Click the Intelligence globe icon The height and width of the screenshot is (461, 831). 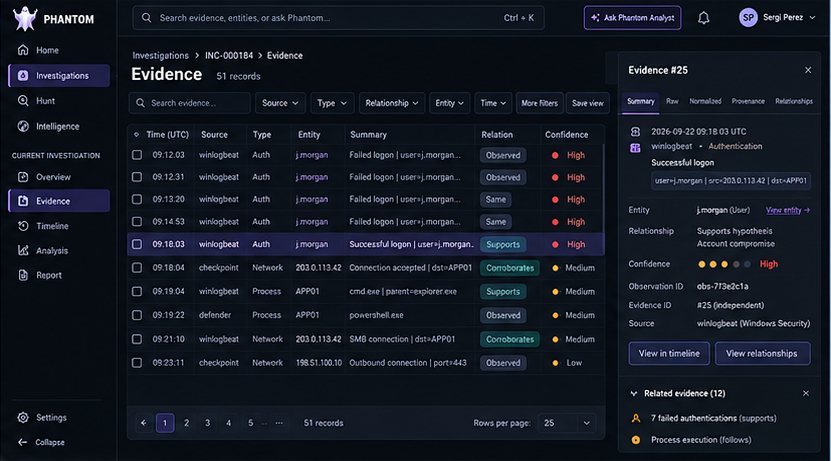tap(23, 126)
